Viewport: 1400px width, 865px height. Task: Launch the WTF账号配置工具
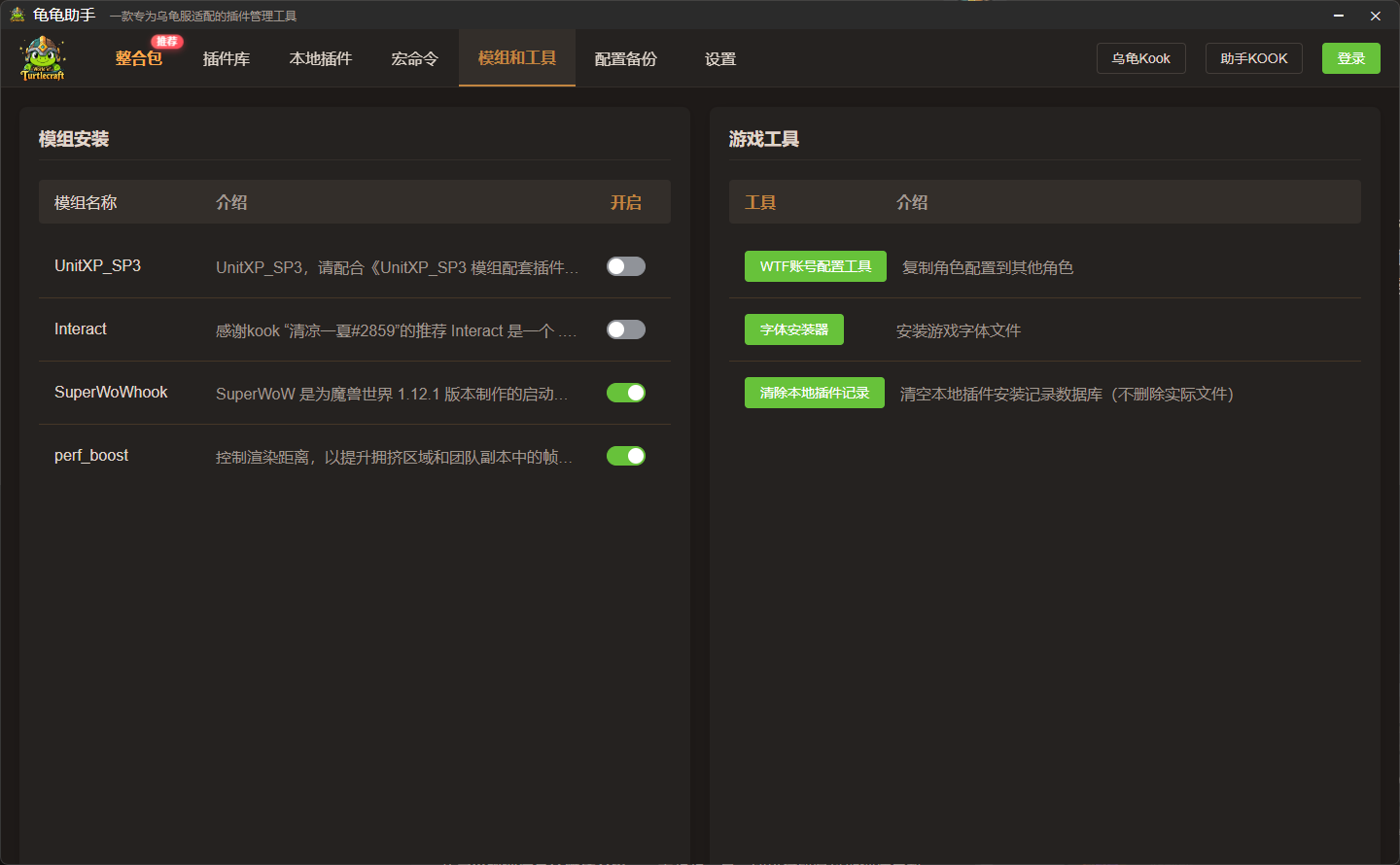[x=815, y=265]
